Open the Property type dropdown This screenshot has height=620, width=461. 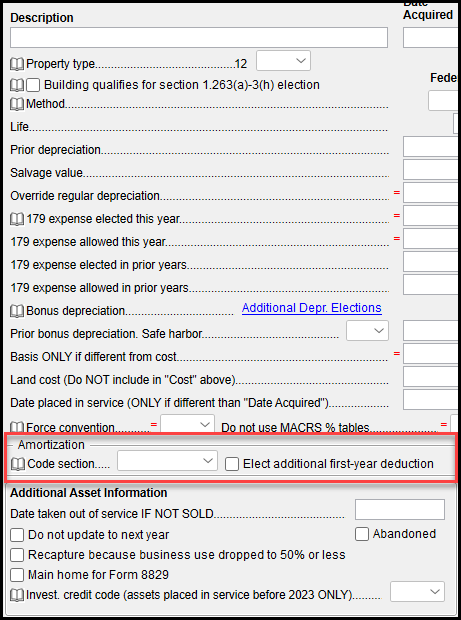(283, 60)
